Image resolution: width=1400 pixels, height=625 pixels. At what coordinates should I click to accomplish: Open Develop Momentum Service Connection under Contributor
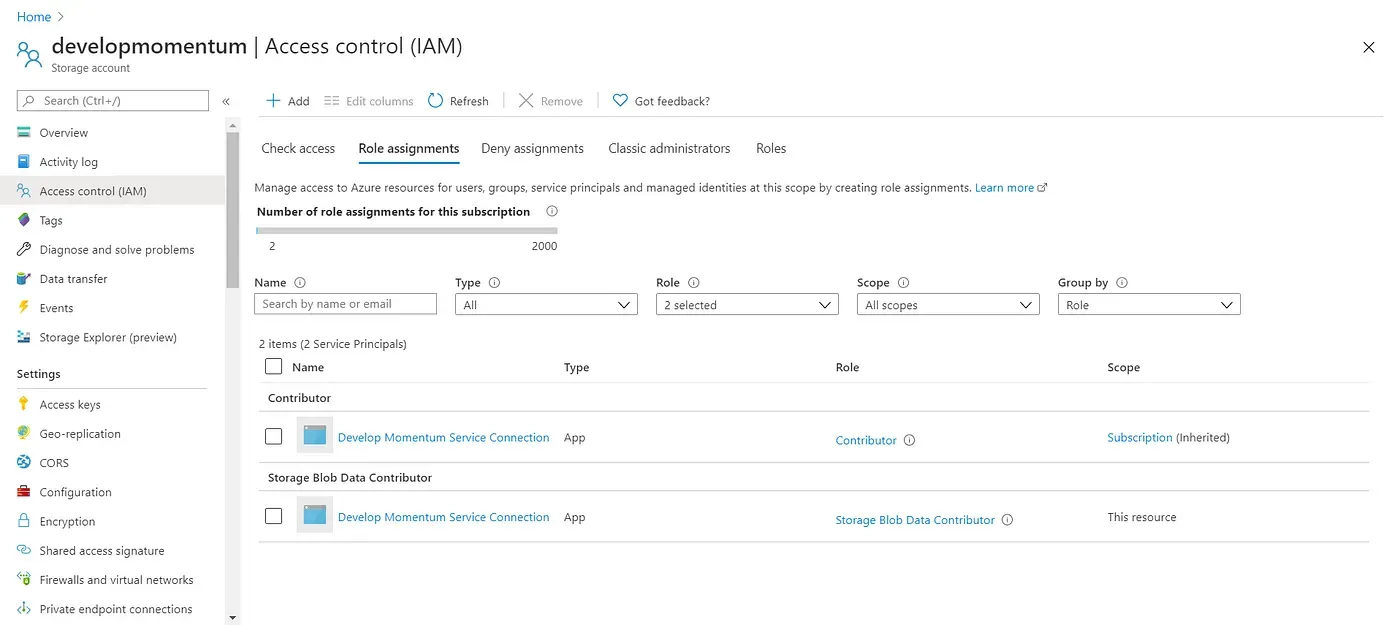click(x=444, y=437)
